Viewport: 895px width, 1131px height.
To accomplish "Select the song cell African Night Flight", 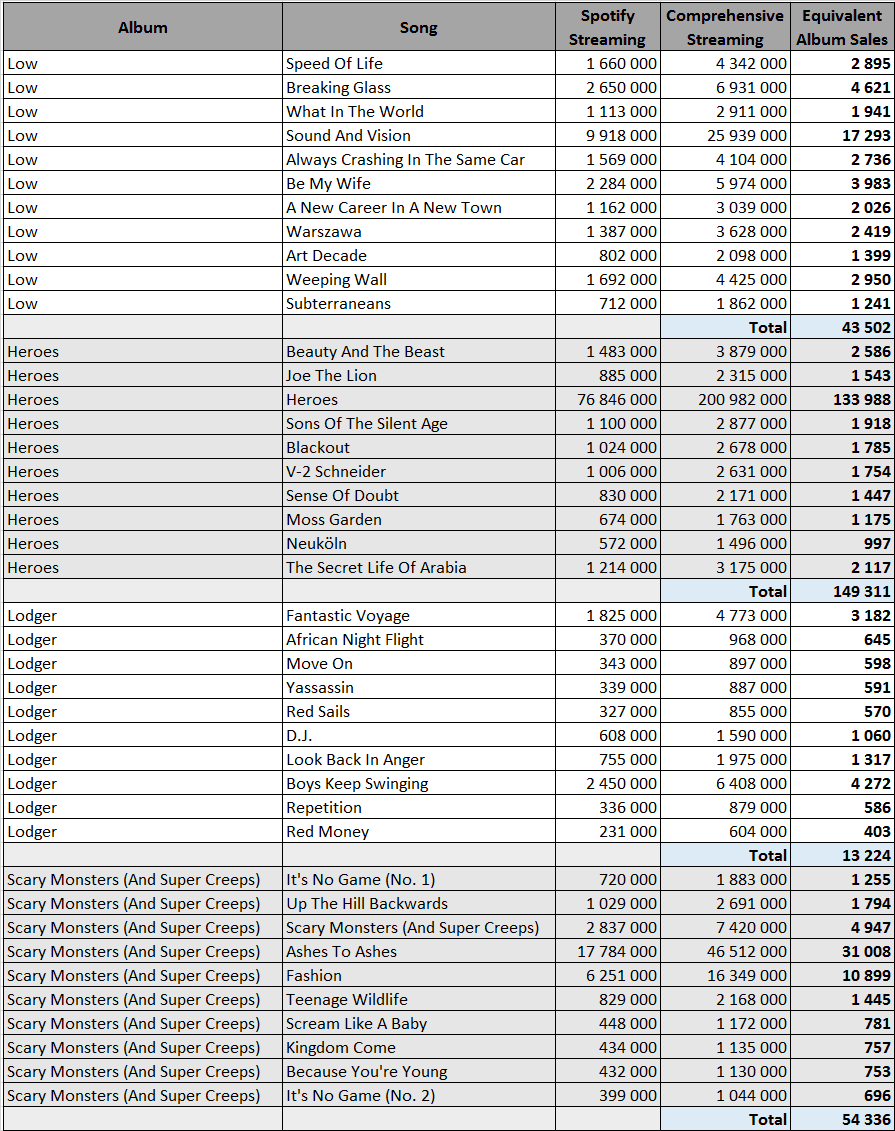I will point(419,639).
